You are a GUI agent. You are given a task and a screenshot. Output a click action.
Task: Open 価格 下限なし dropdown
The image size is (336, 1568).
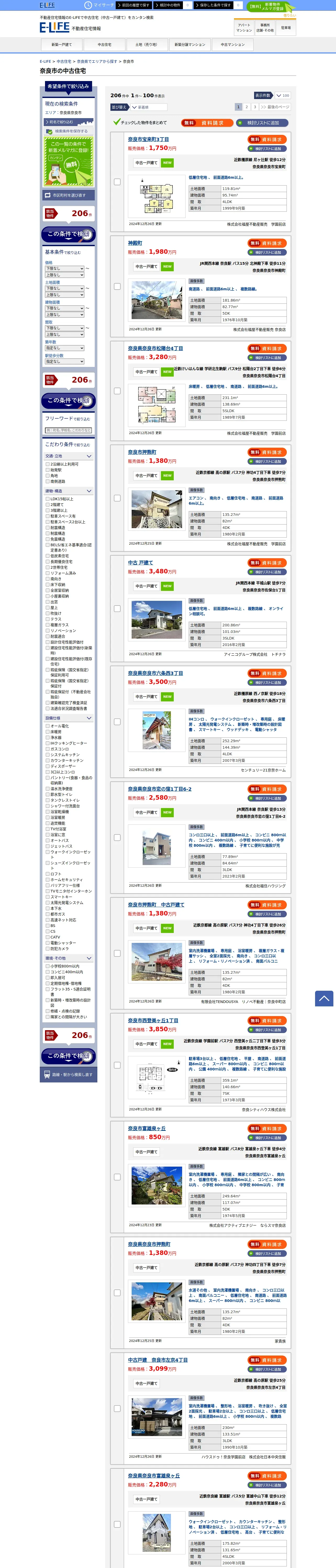coord(64,268)
